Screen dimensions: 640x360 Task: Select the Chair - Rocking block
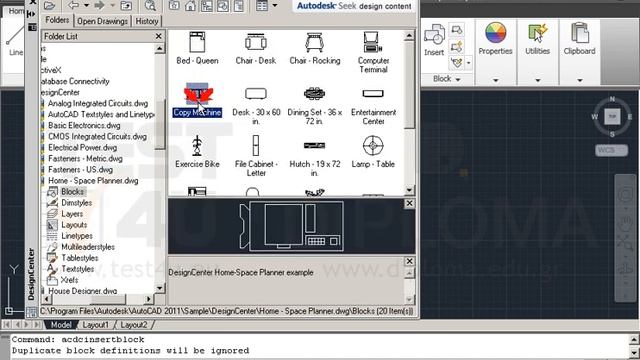point(315,48)
